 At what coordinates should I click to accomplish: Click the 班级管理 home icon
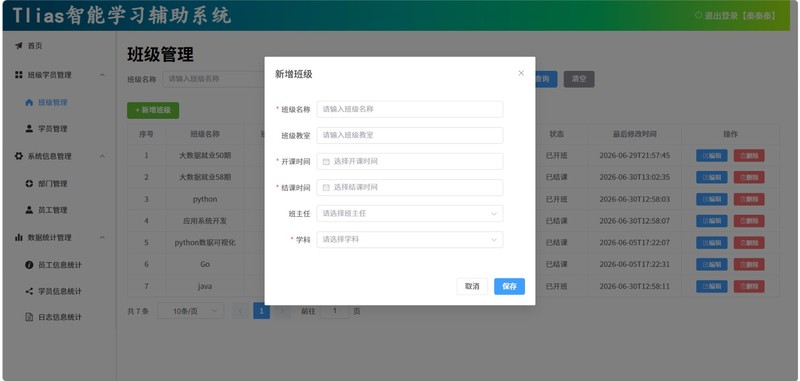tap(30, 103)
